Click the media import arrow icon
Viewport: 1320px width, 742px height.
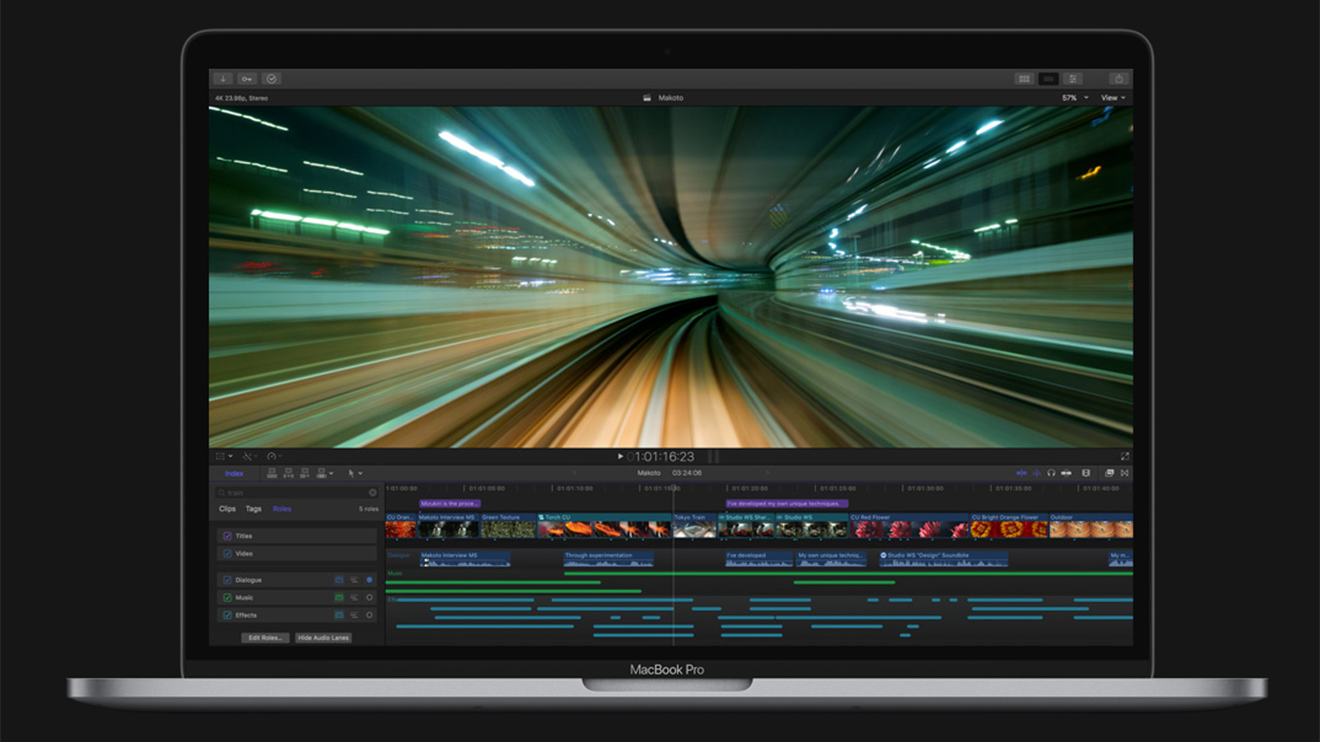(222, 78)
